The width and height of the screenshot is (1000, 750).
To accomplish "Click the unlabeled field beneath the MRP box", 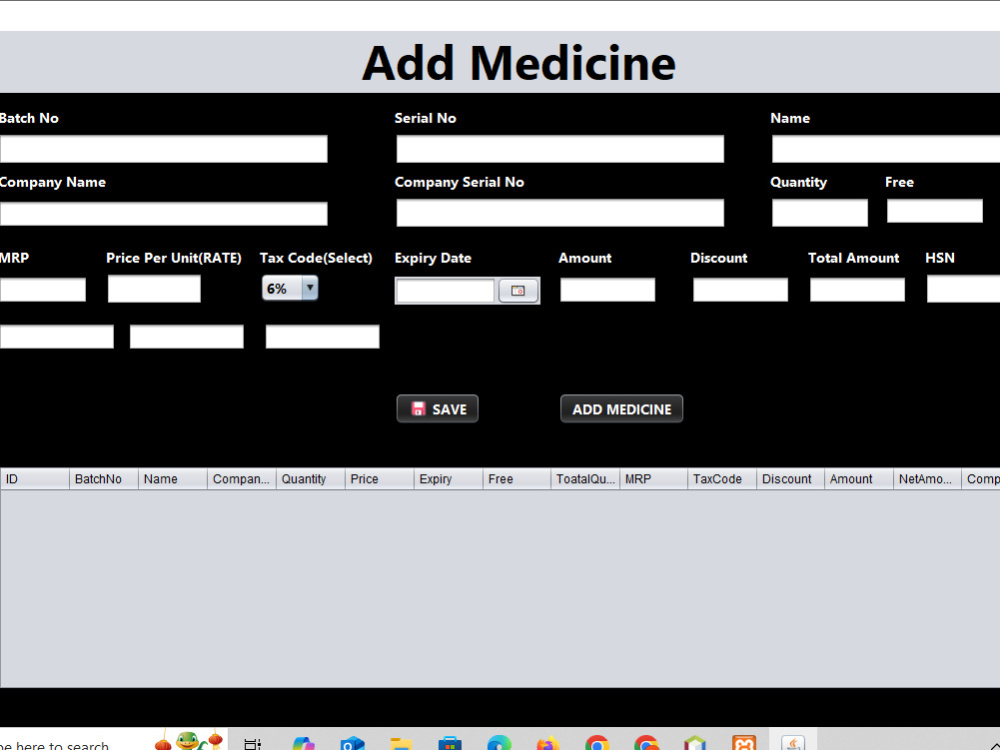I will [x=57, y=337].
